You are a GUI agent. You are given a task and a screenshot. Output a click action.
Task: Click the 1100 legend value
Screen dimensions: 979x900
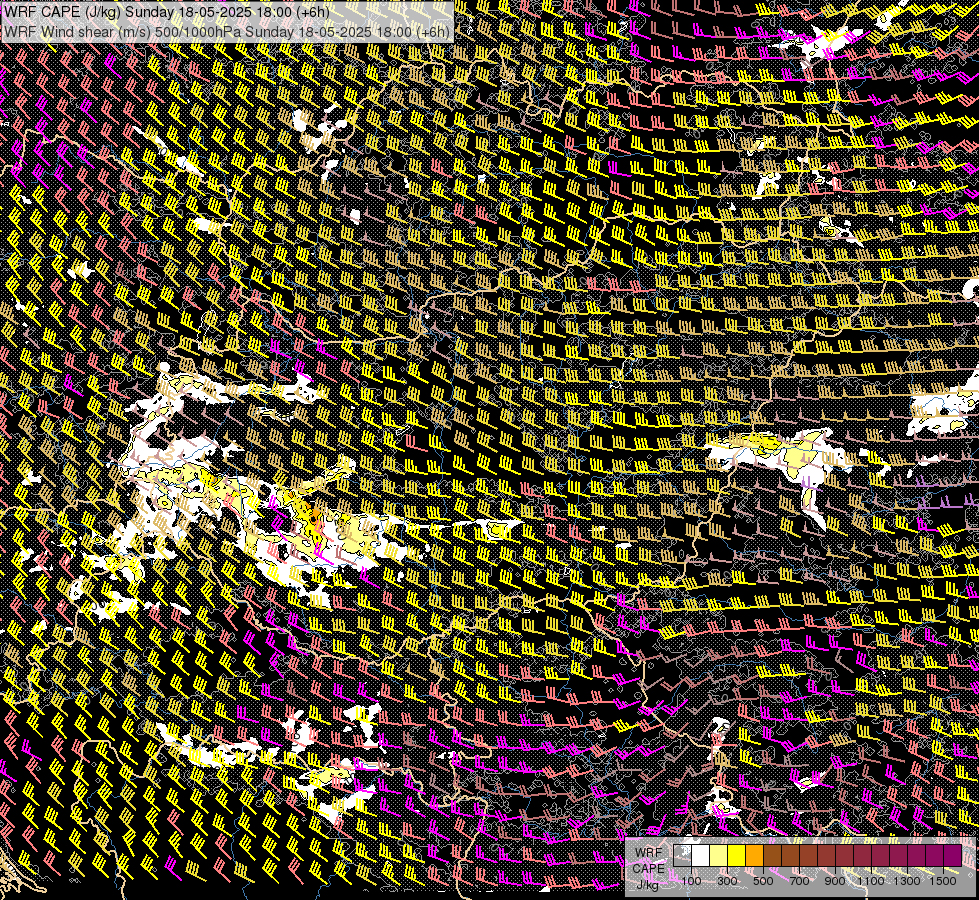pos(870,881)
